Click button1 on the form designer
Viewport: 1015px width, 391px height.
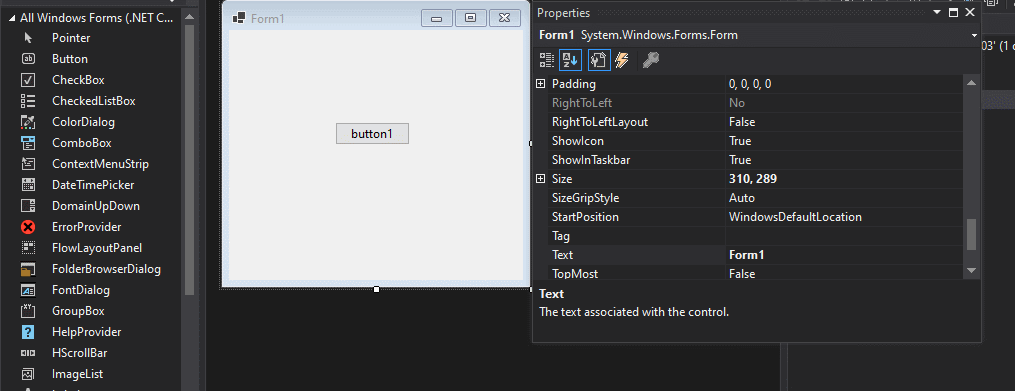click(372, 133)
